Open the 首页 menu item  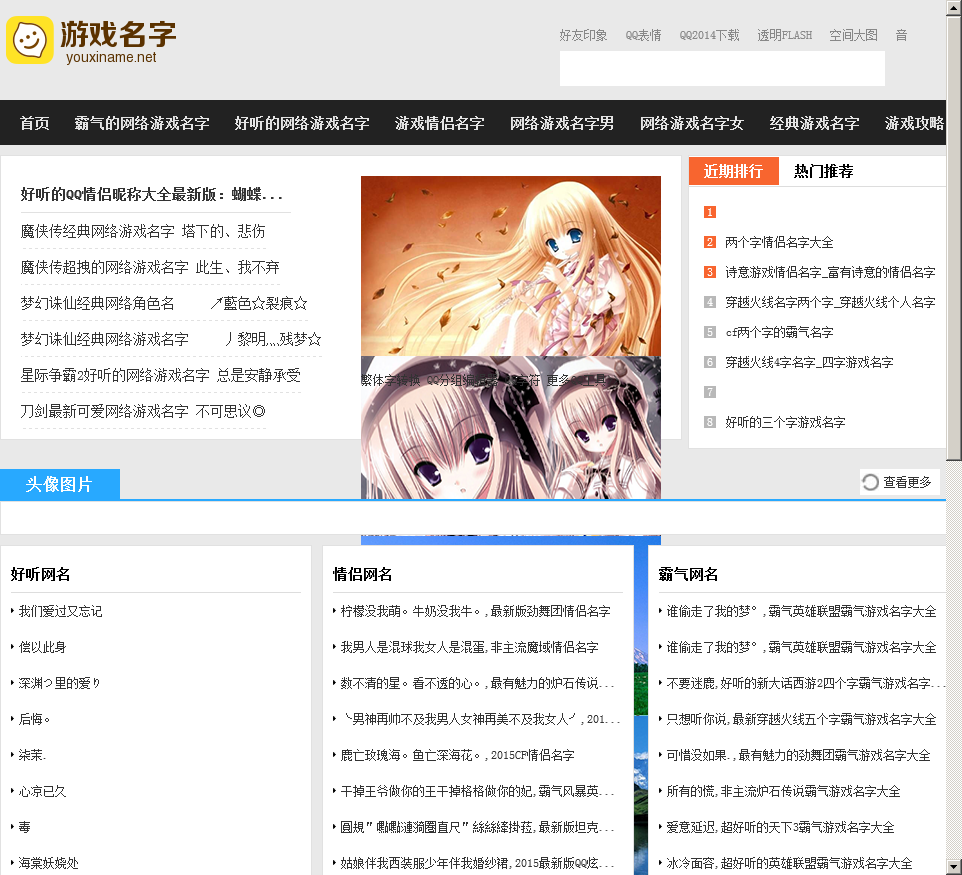point(34,123)
